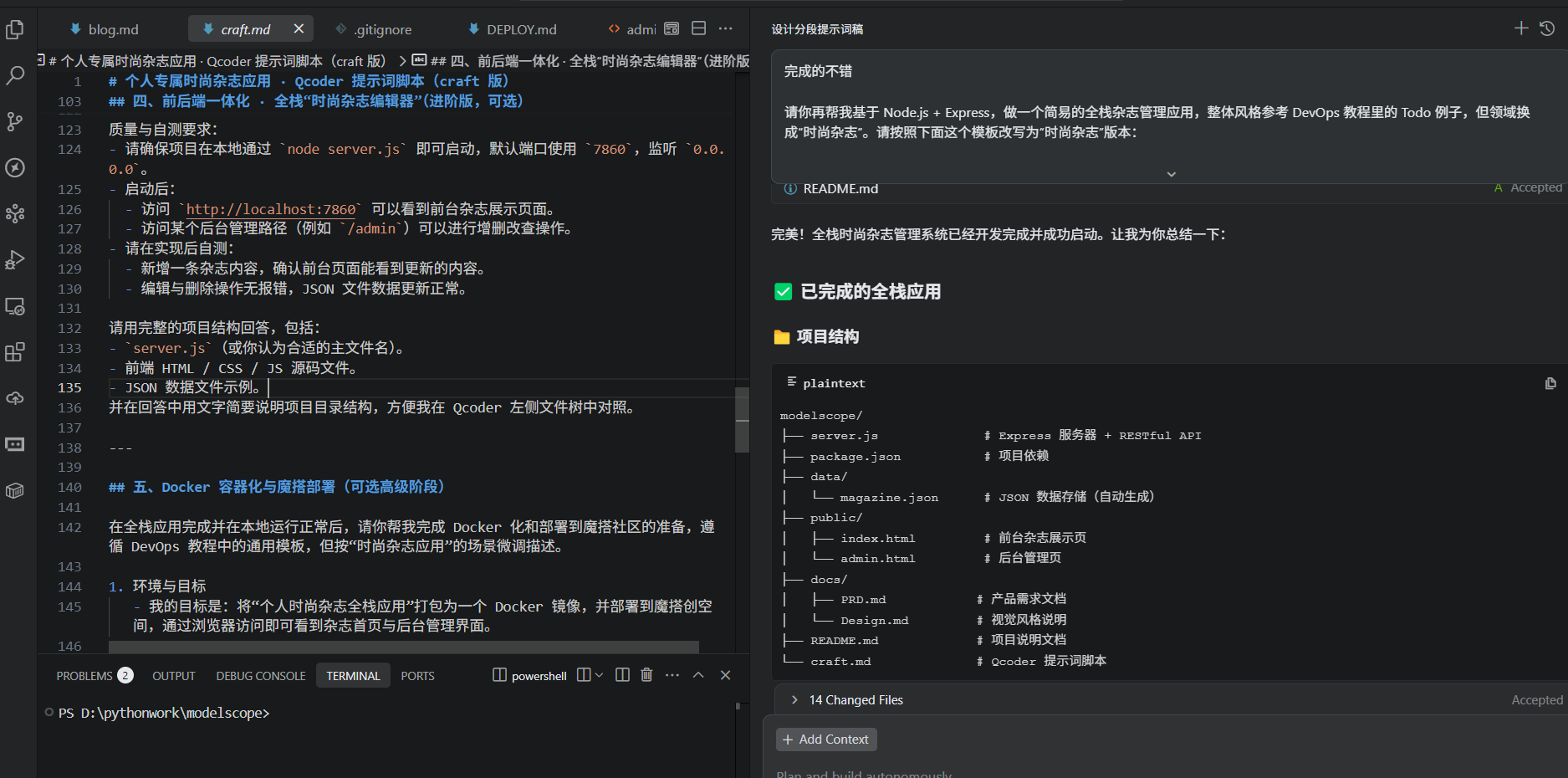This screenshot has width=1568, height=778.
Task: Select the Remote Explorer icon
Action: point(15,306)
